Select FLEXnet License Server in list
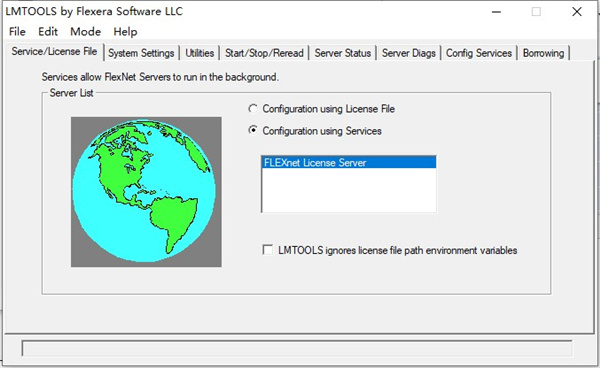The image size is (600, 368). (x=348, y=163)
